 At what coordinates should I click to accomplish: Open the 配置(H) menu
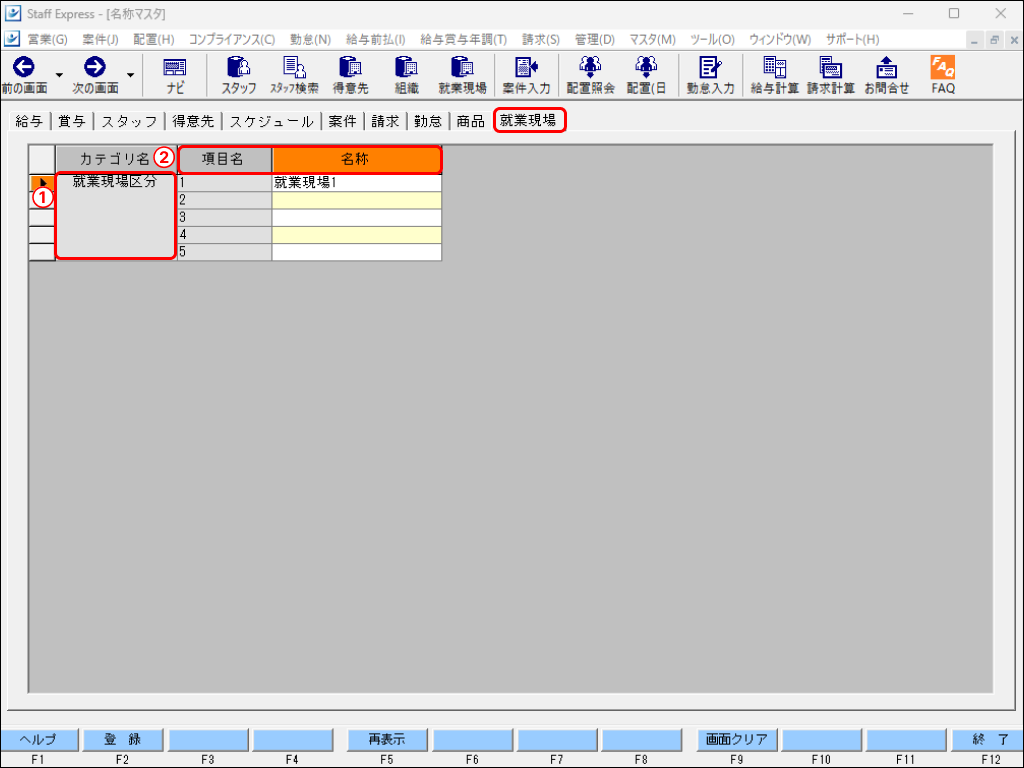pos(154,40)
